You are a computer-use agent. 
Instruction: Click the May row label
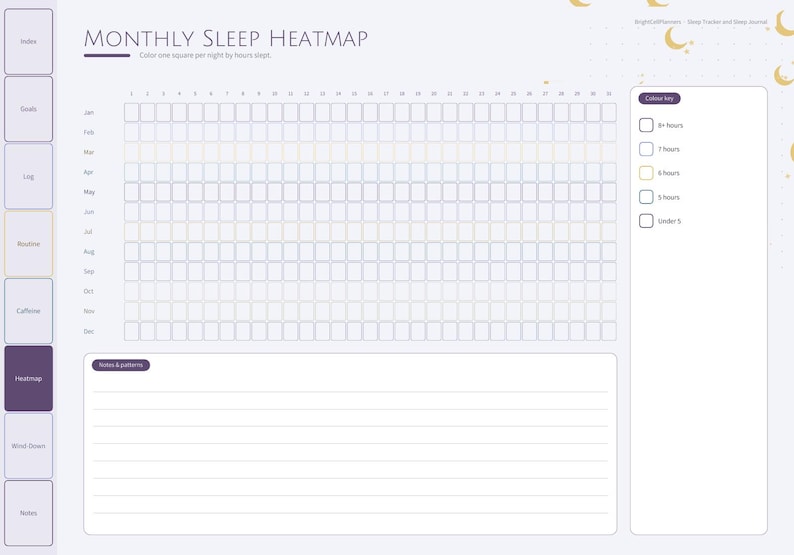click(89, 192)
